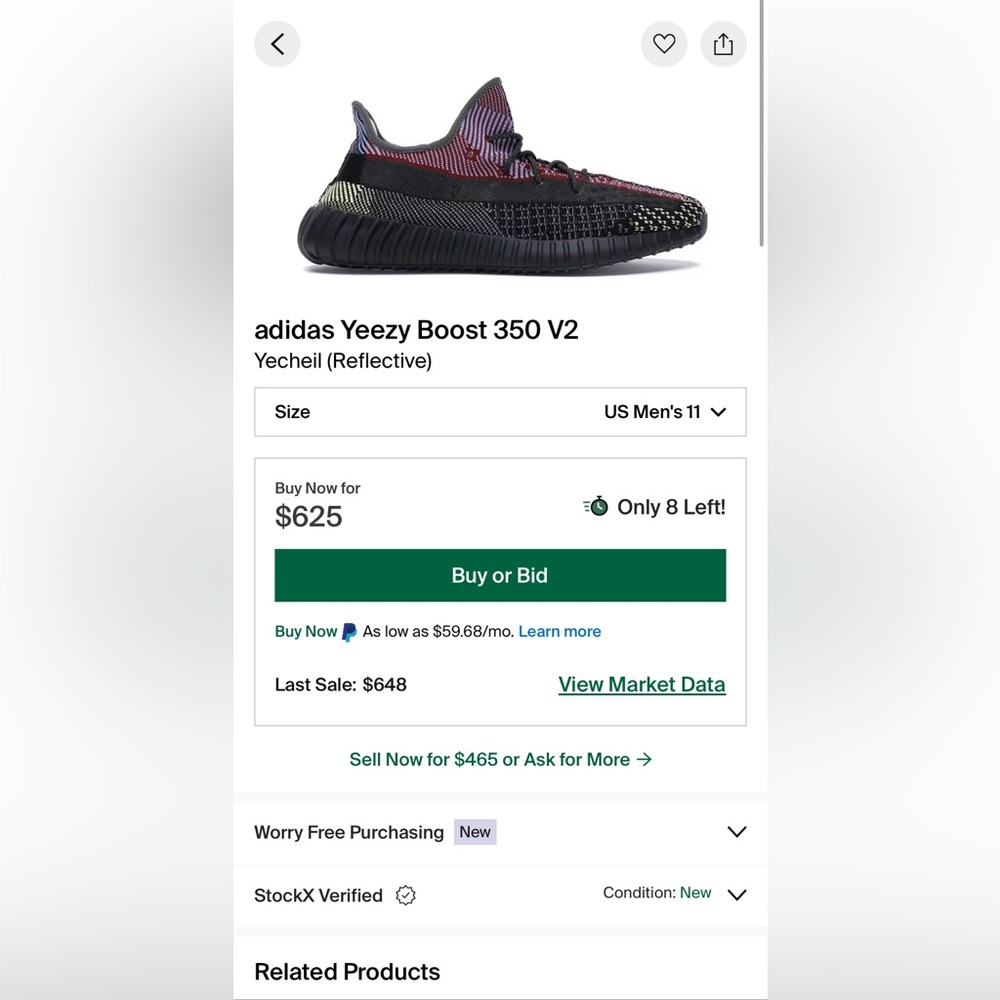The width and height of the screenshot is (1000, 1000).
Task: Click the StockX Verified checkmark badge
Action: (405, 896)
